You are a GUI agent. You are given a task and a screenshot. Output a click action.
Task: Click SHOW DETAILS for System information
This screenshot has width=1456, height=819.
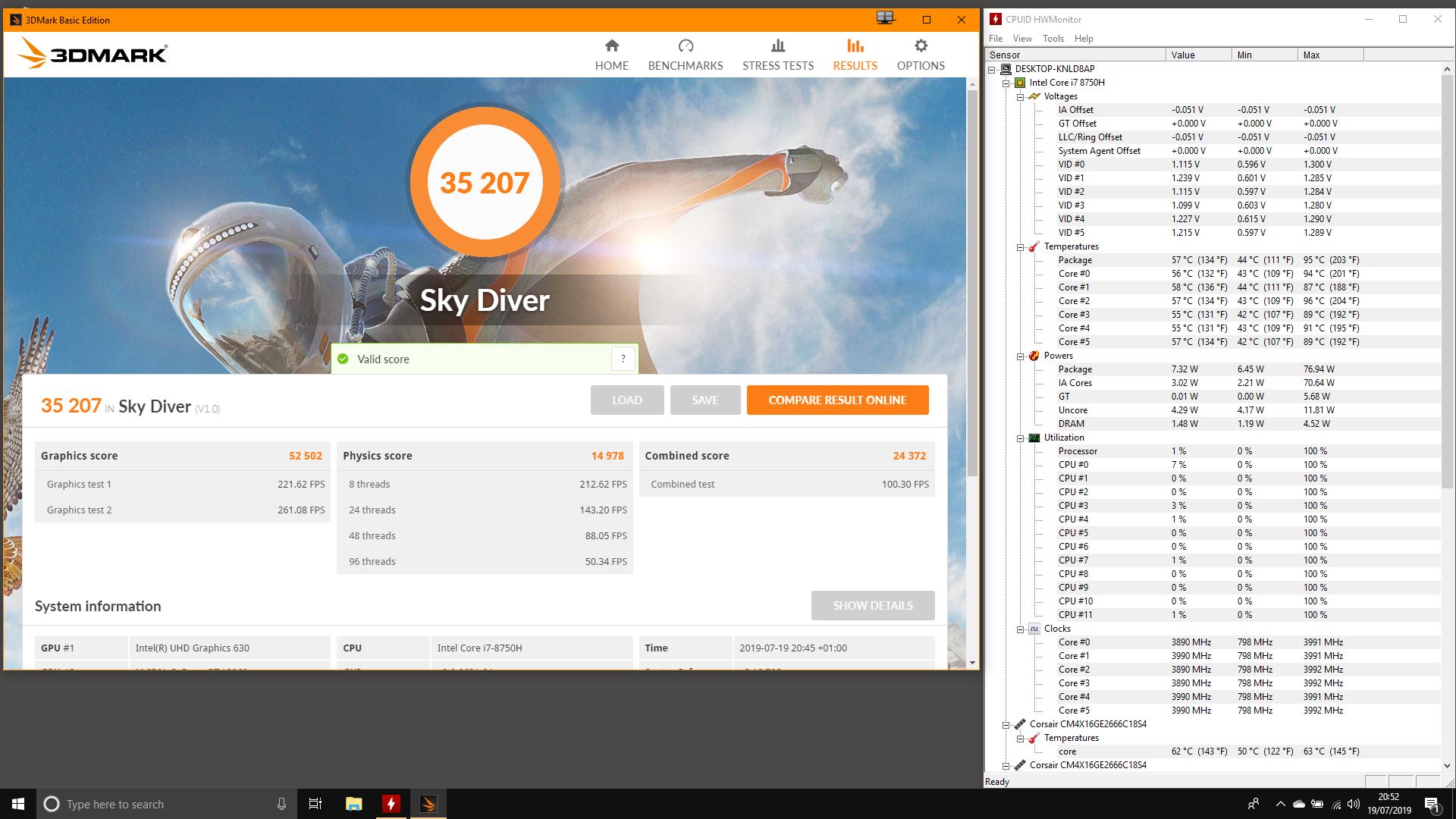coord(873,605)
